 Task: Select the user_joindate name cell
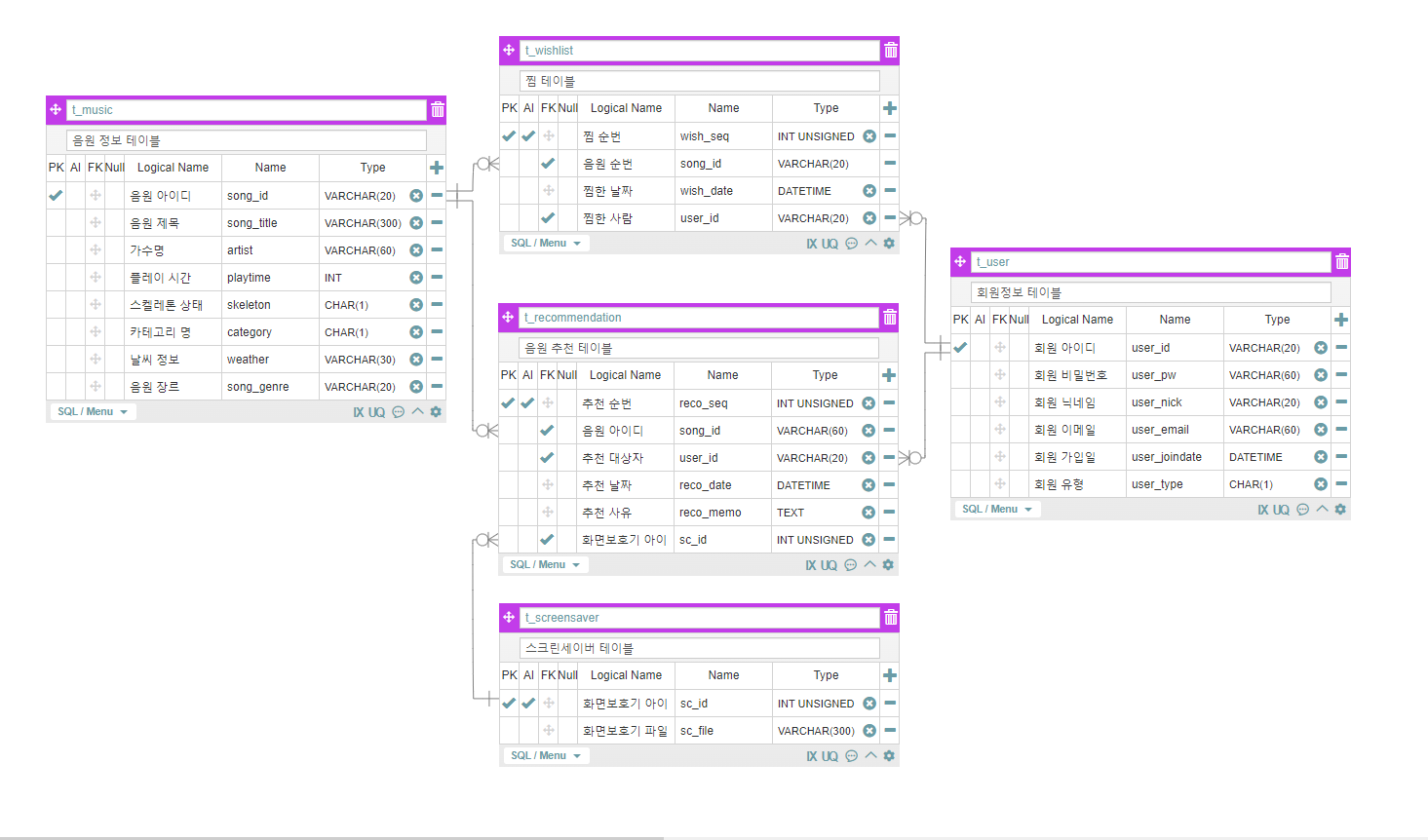click(1175, 457)
